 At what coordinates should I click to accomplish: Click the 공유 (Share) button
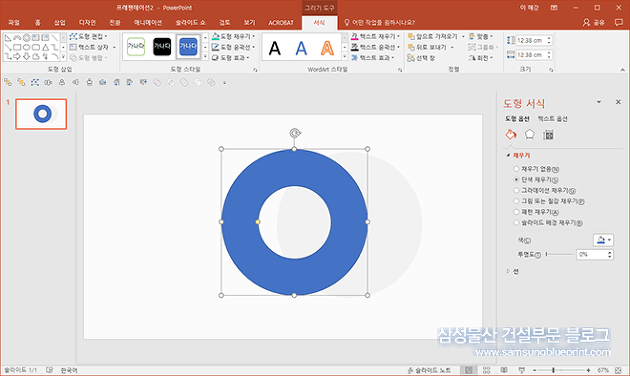594,22
